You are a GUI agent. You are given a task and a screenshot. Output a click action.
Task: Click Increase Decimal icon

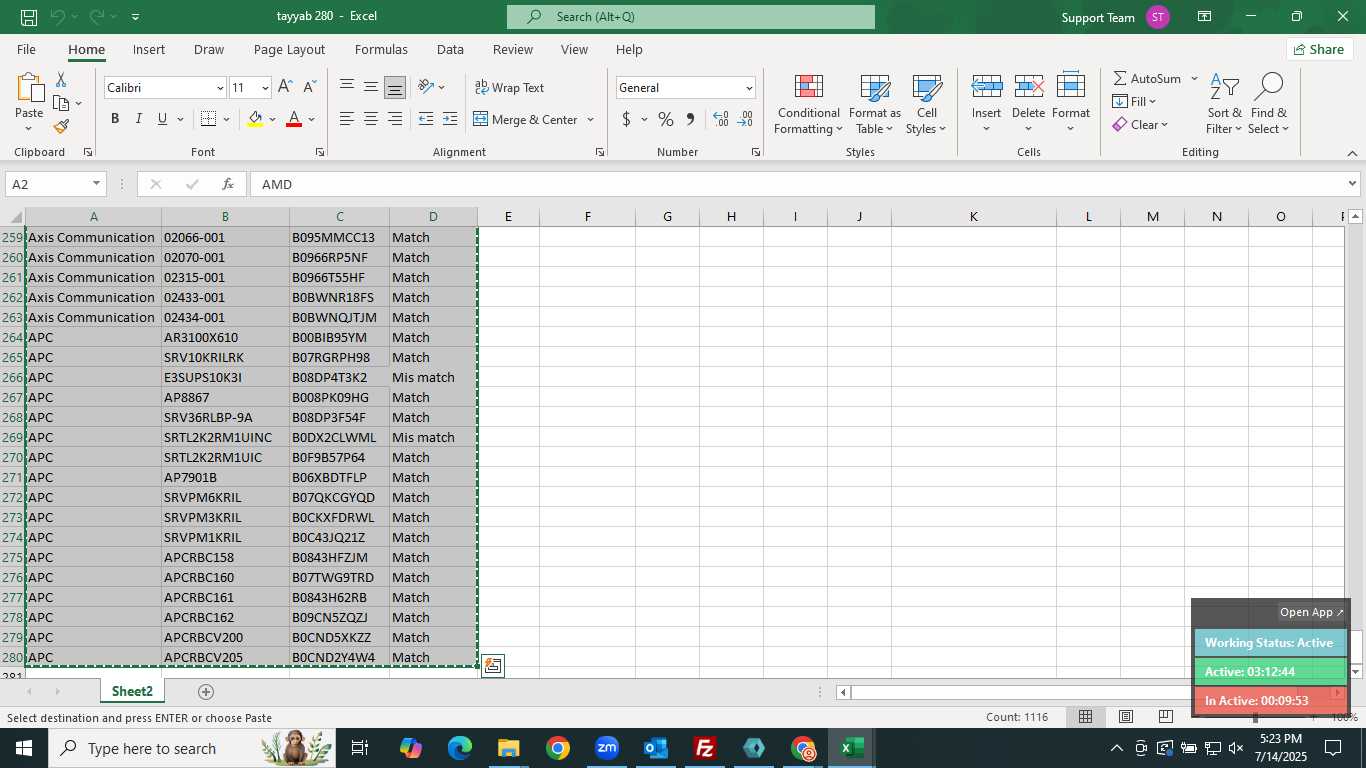[721, 119]
